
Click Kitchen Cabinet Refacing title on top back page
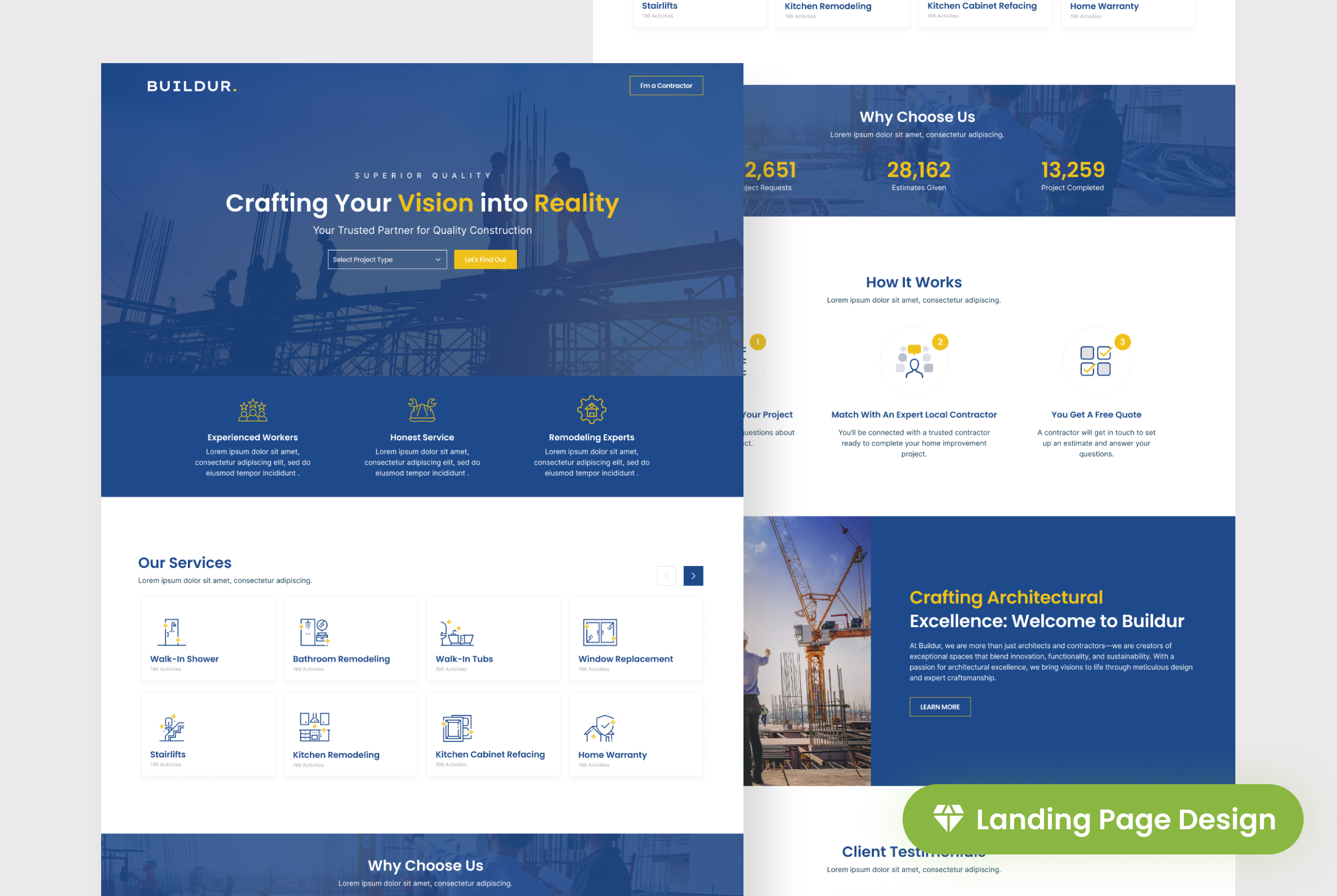982,6
